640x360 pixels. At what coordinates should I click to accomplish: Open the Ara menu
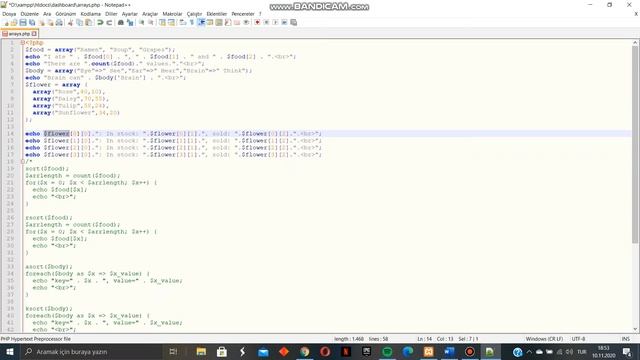(47, 14)
